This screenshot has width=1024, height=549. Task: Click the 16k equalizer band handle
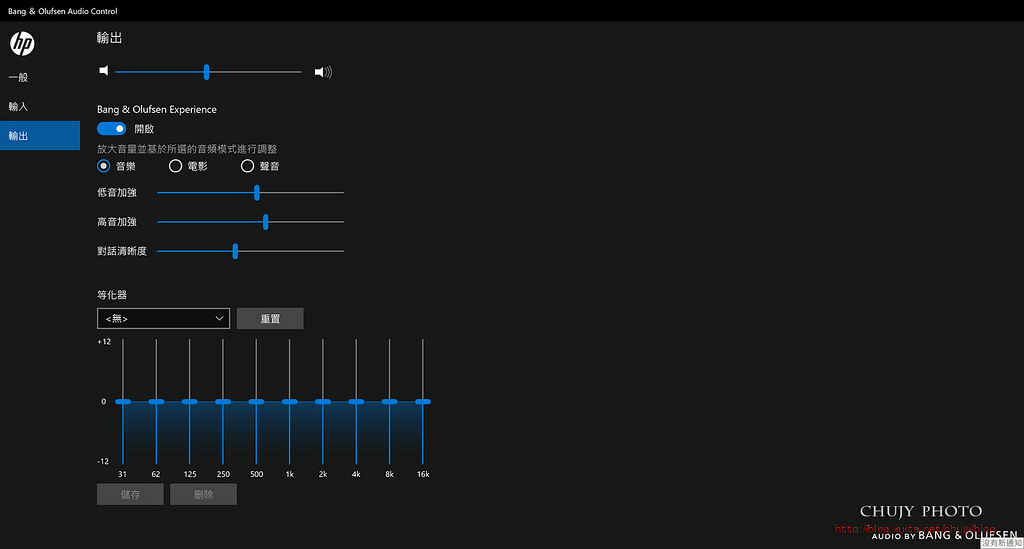coord(423,401)
